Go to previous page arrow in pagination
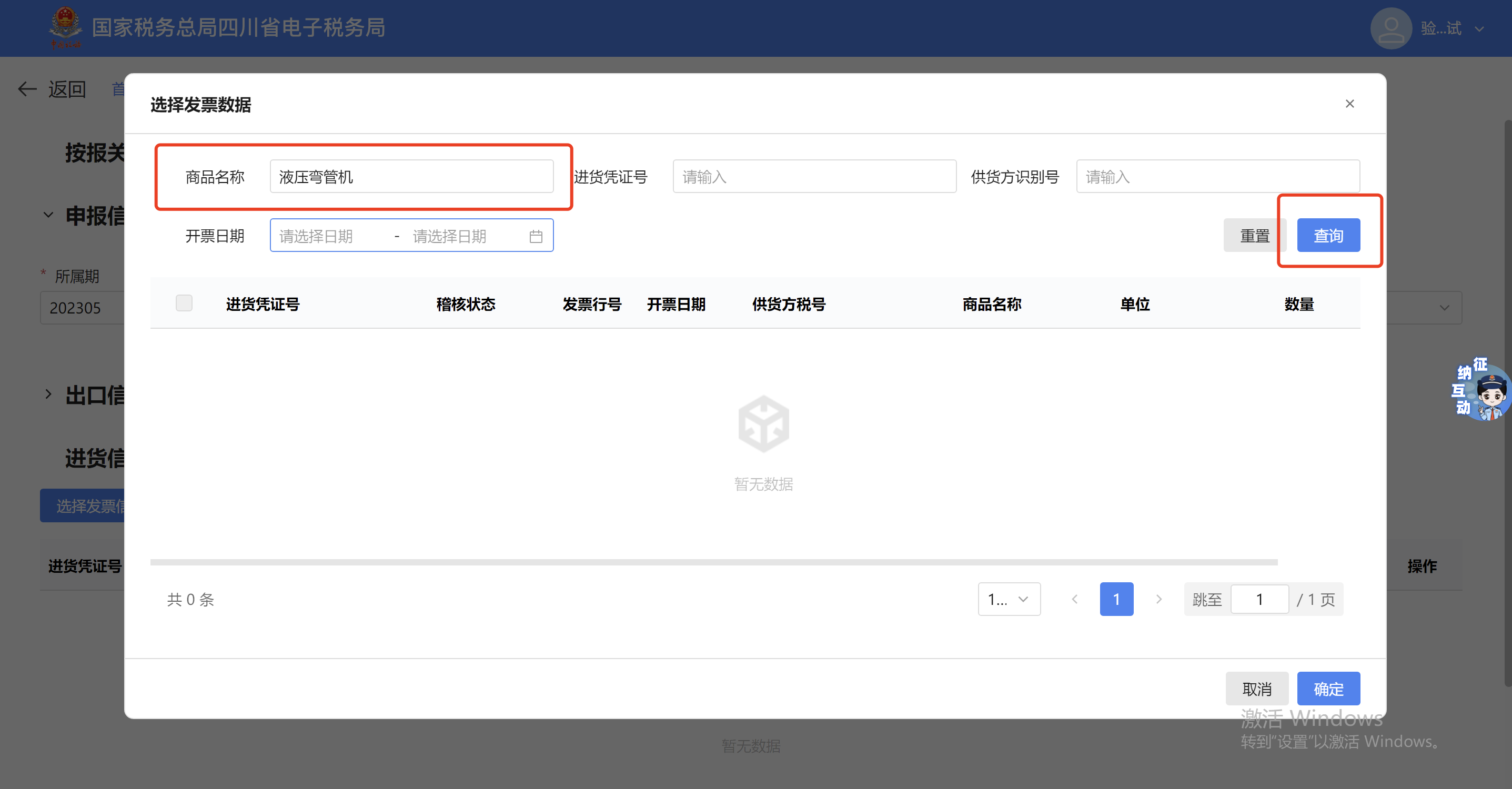The width and height of the screenshot is (1512, 789). pos(1074,599)
